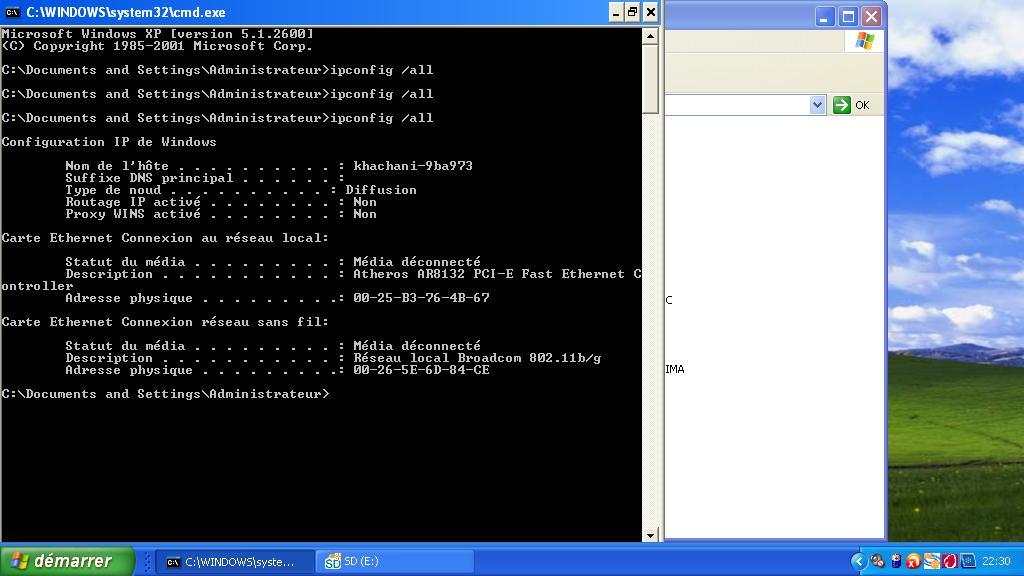
Task: Click the console scrollbar up arrow
Action: pos(650,36)
